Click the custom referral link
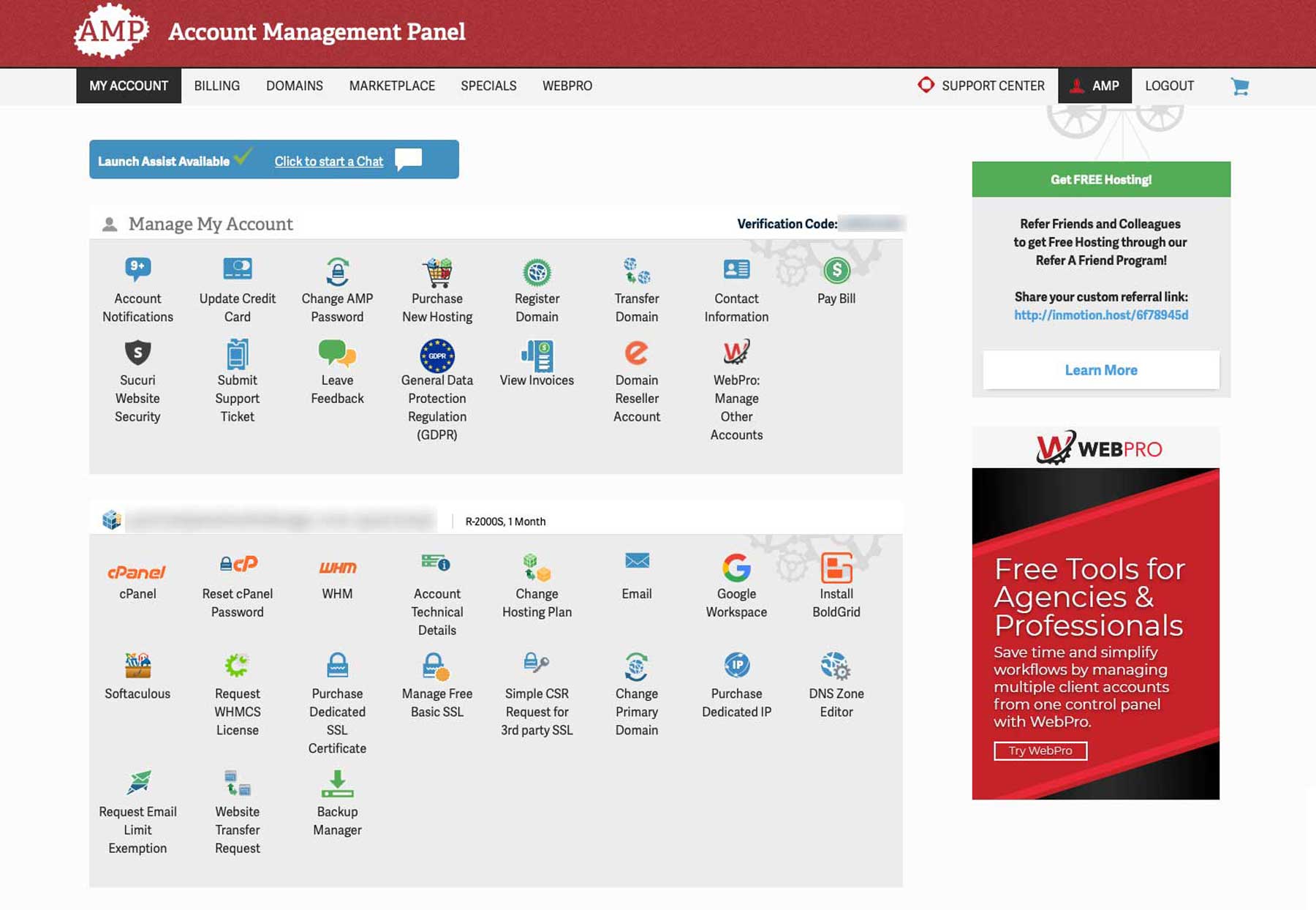The image size is (1316, 910). pyautogui.click(x=1101, y=315)
